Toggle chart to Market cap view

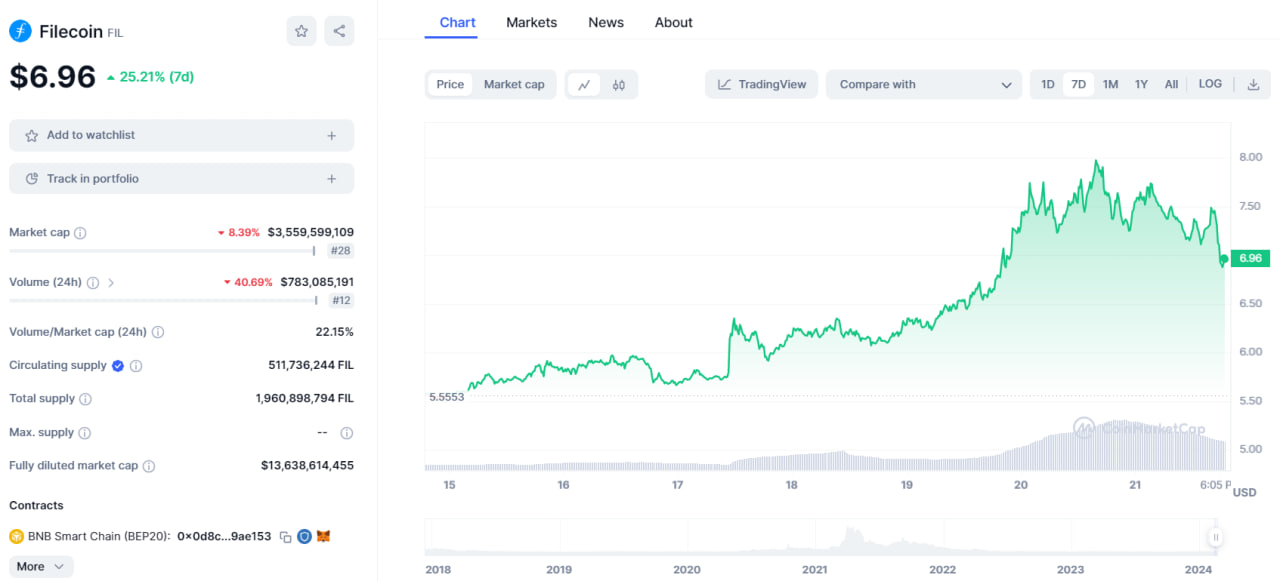514,85
